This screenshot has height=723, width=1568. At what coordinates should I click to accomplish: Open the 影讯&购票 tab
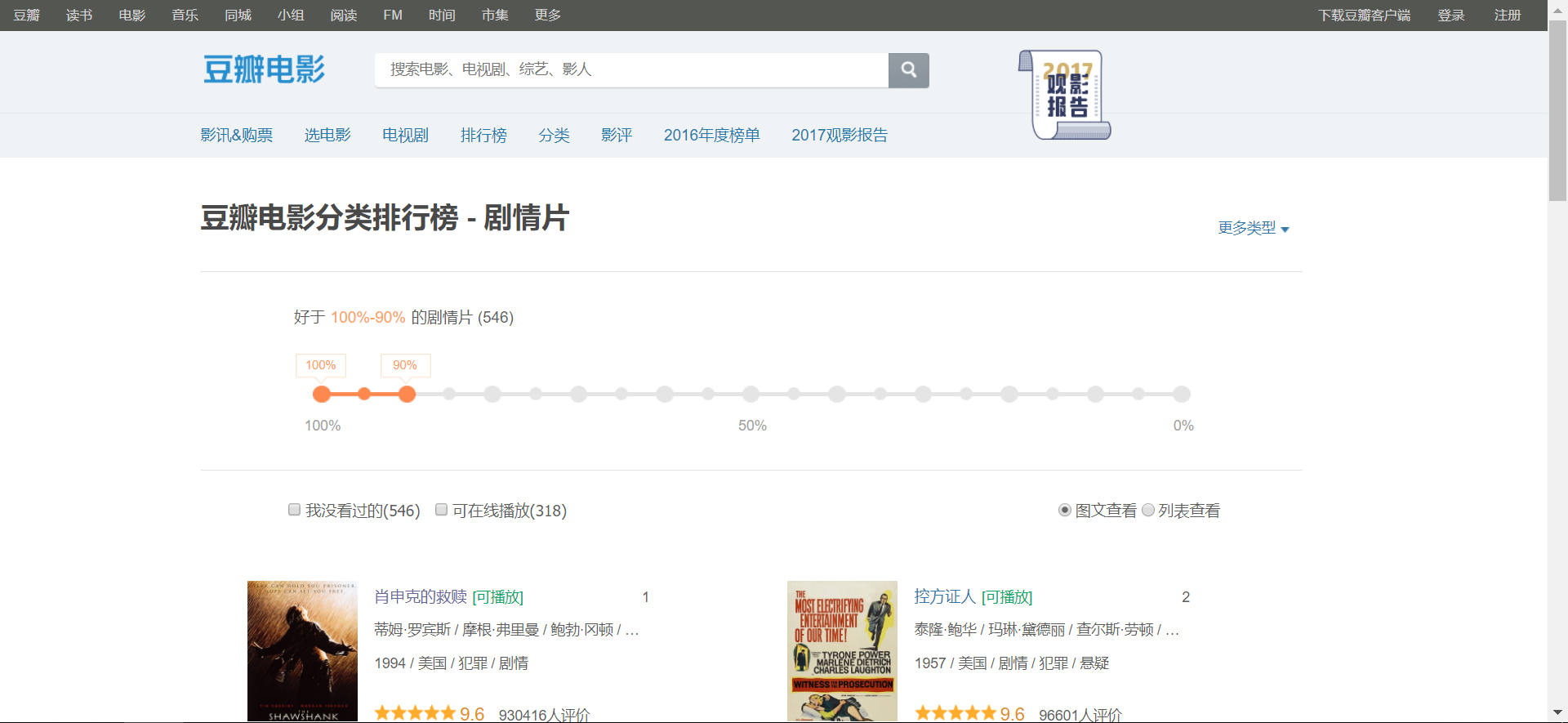coord(237,135)
